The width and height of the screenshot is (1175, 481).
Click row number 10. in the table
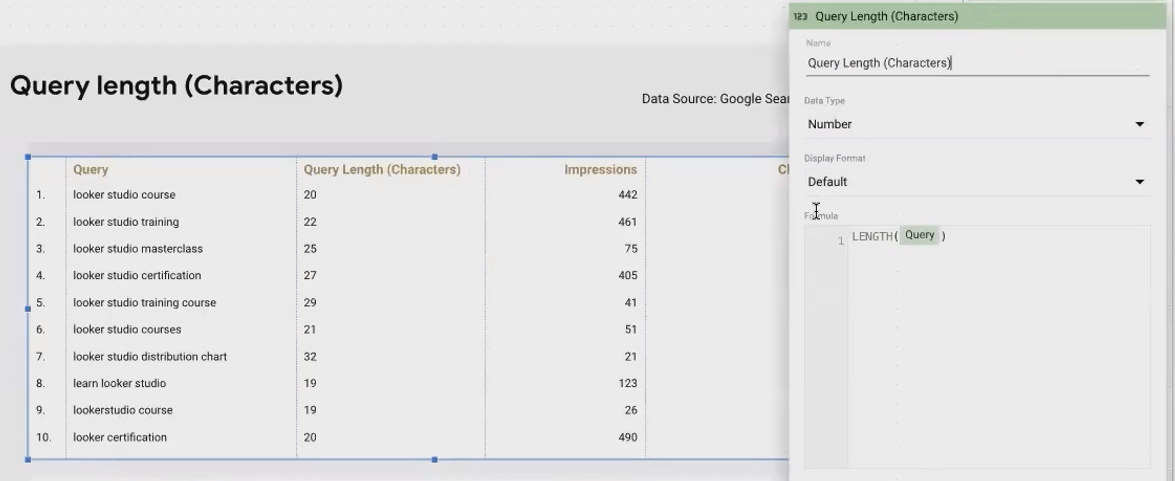click(x=43, y=438)
